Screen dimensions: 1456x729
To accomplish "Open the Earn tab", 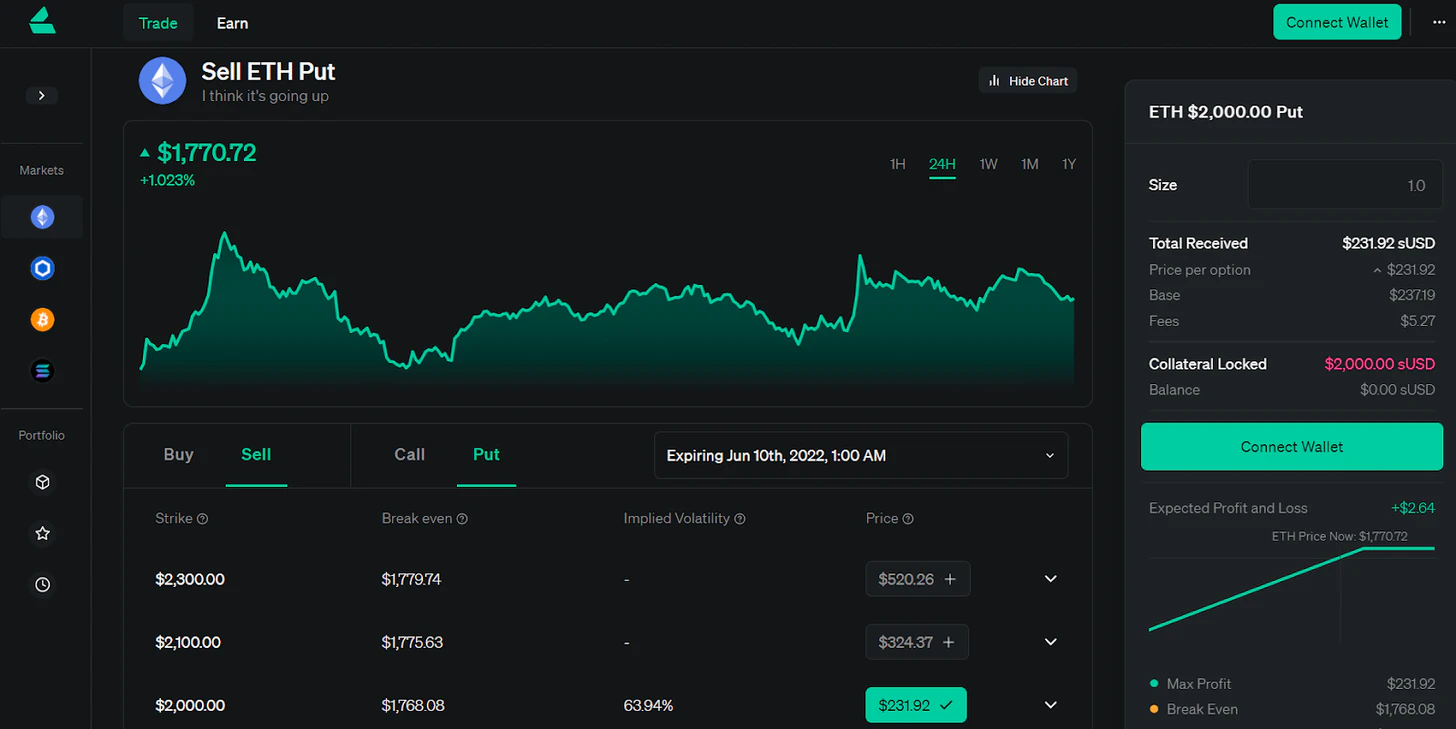I will 232,23.
